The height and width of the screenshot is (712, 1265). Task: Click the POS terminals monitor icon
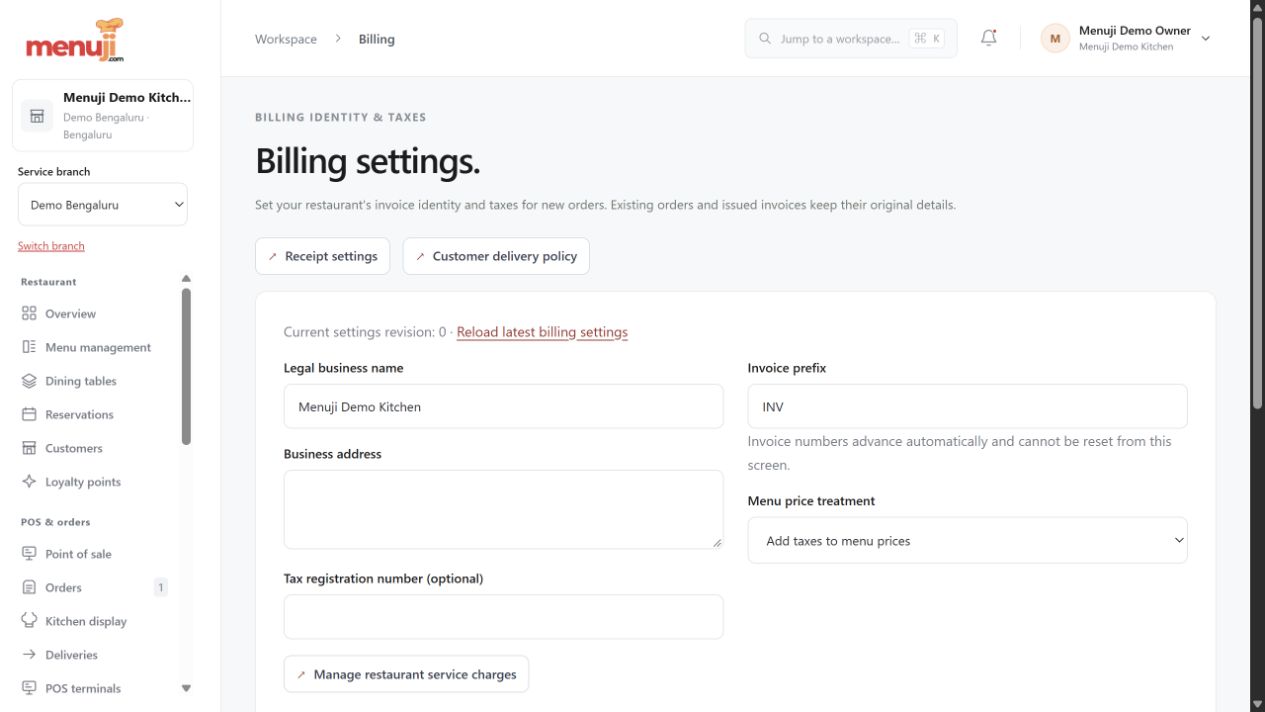[29, 688]
